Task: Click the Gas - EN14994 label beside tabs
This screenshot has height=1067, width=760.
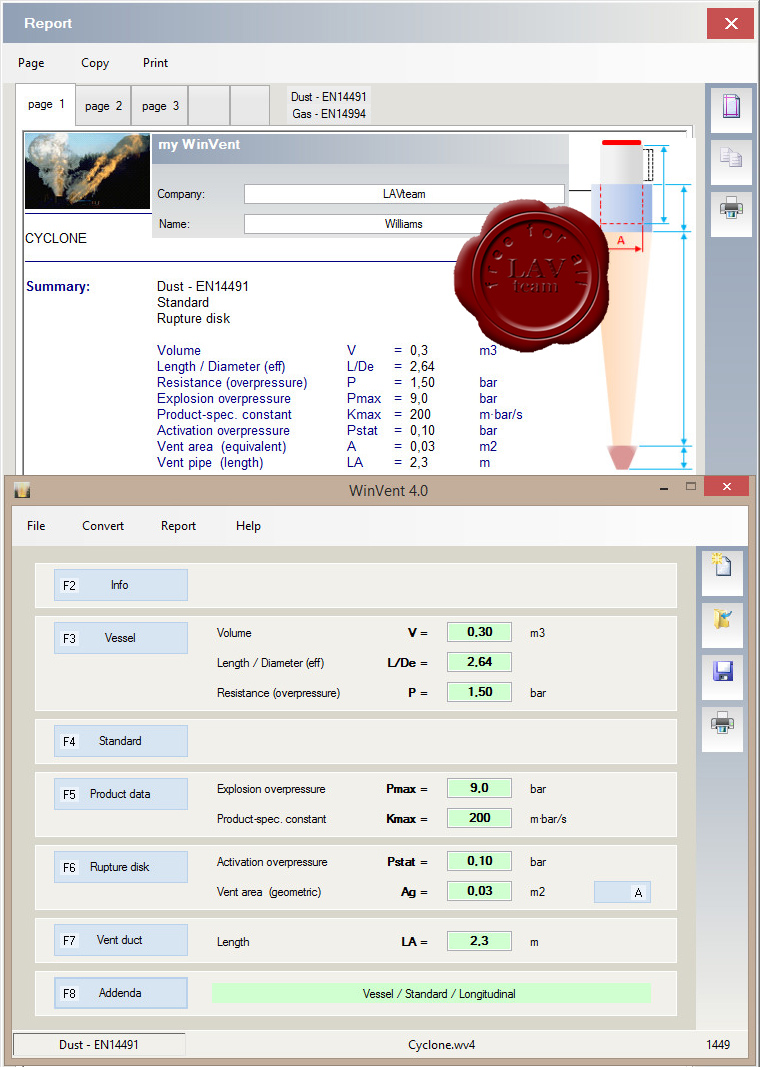Action: [329, 114]
